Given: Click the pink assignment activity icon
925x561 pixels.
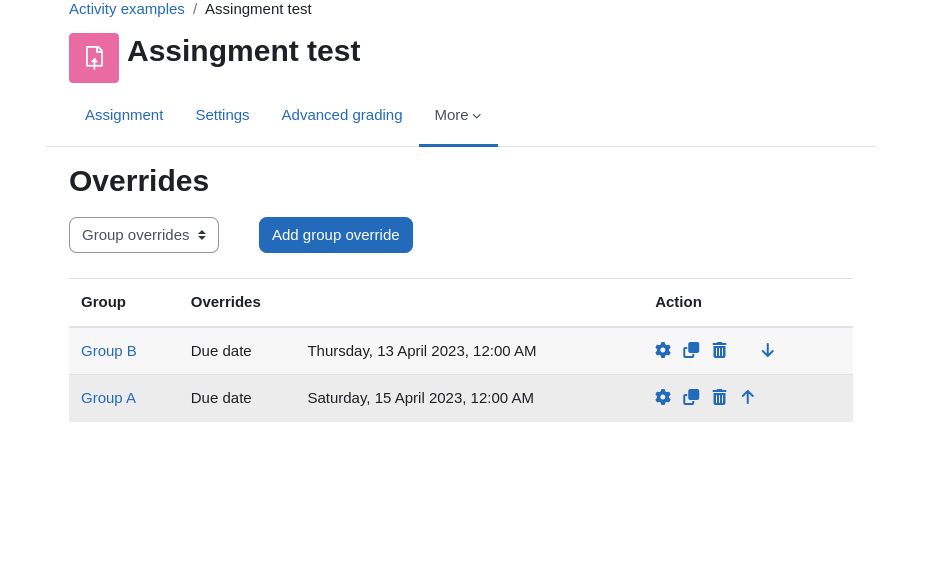Looking at the screenshot, I should (x=94, y=58).
